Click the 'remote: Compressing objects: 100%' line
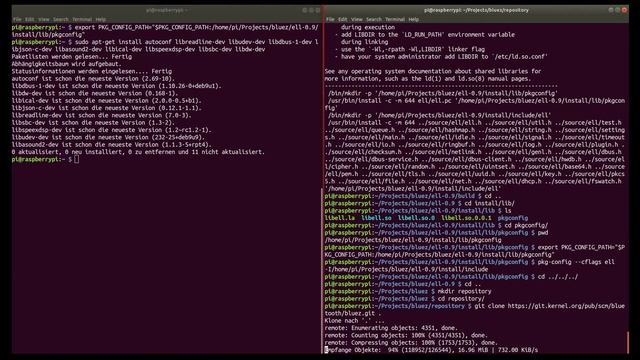The image size is (640, 360). pyautogui.click(x=411, y=343)
